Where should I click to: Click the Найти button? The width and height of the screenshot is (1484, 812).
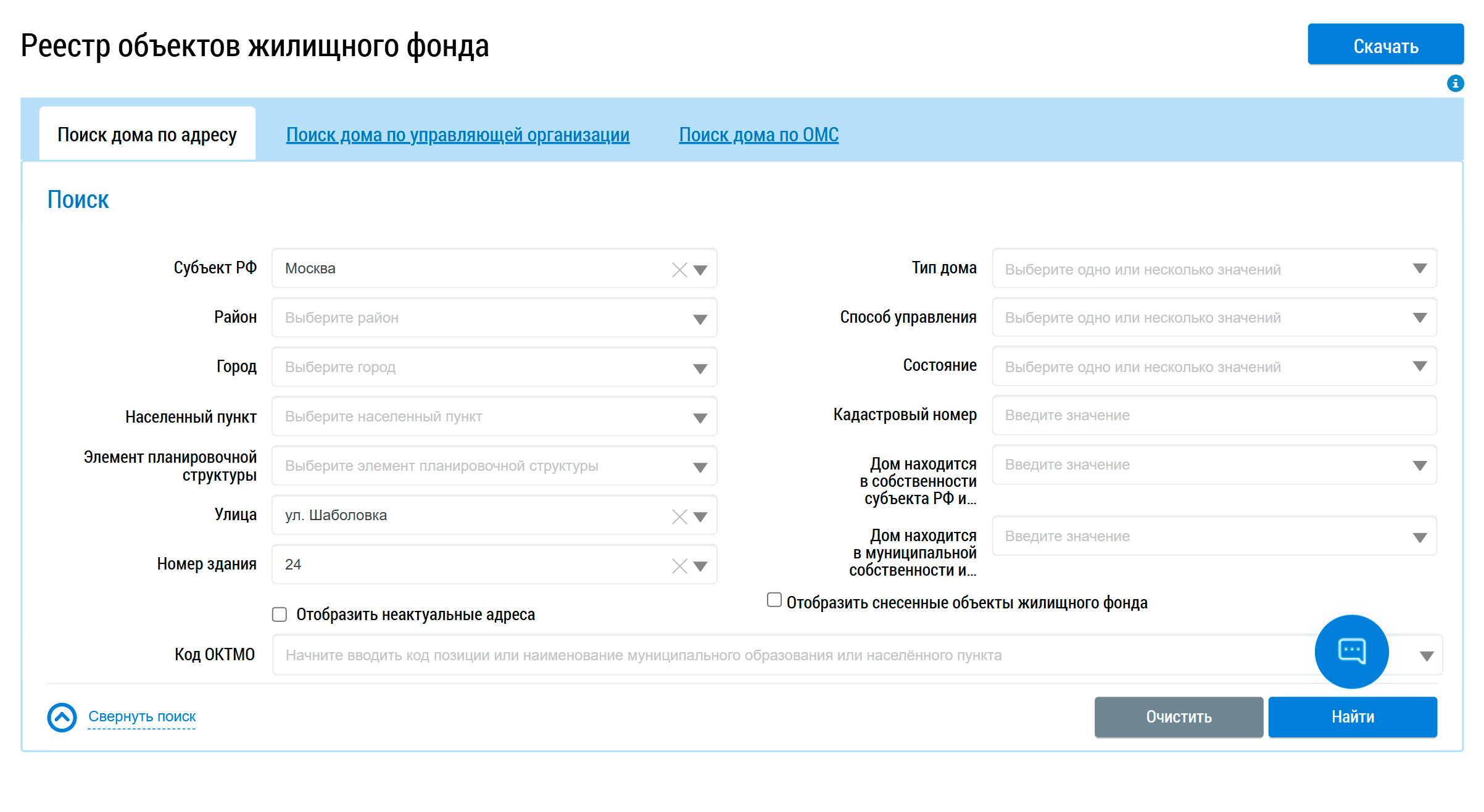pos(1353,717)
